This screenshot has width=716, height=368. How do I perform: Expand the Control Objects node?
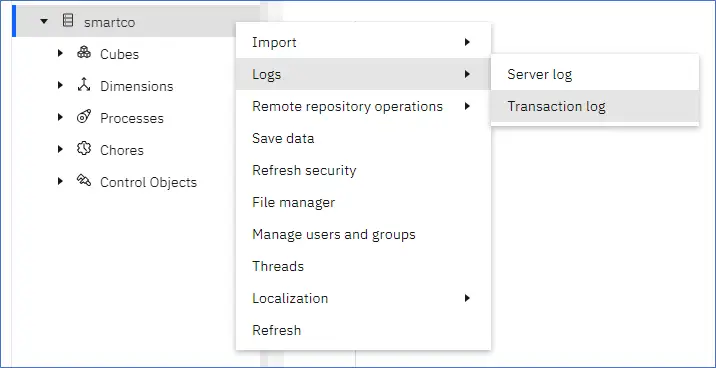pos(60,181)
